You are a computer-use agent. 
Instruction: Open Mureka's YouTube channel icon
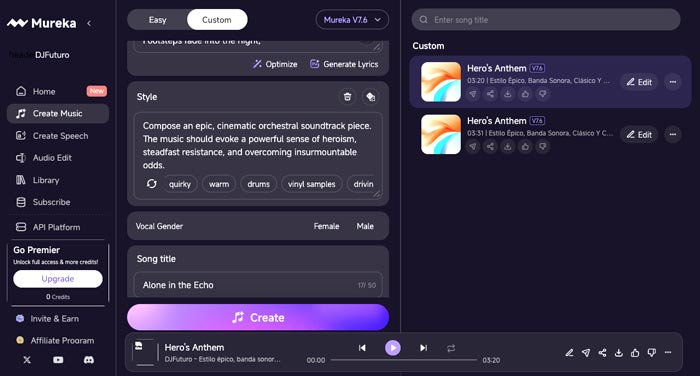pos(58,359)
